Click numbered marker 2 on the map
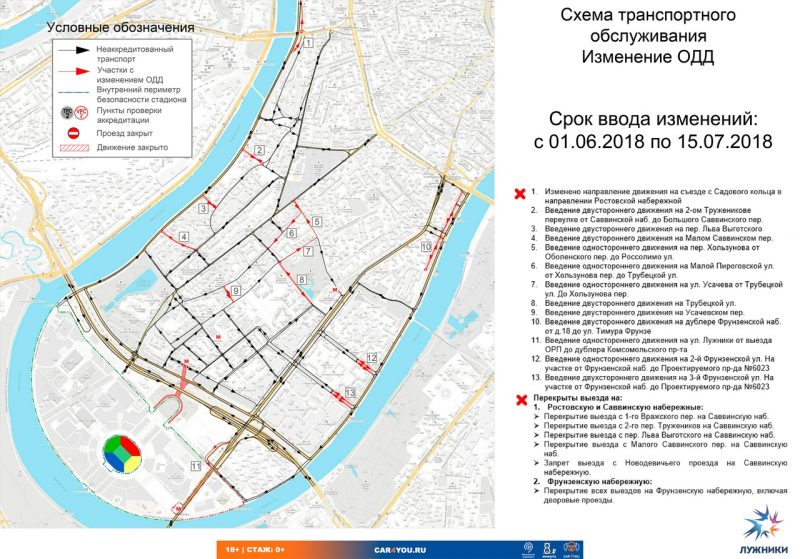The image size is (800, 559). [x=260, y=150]
